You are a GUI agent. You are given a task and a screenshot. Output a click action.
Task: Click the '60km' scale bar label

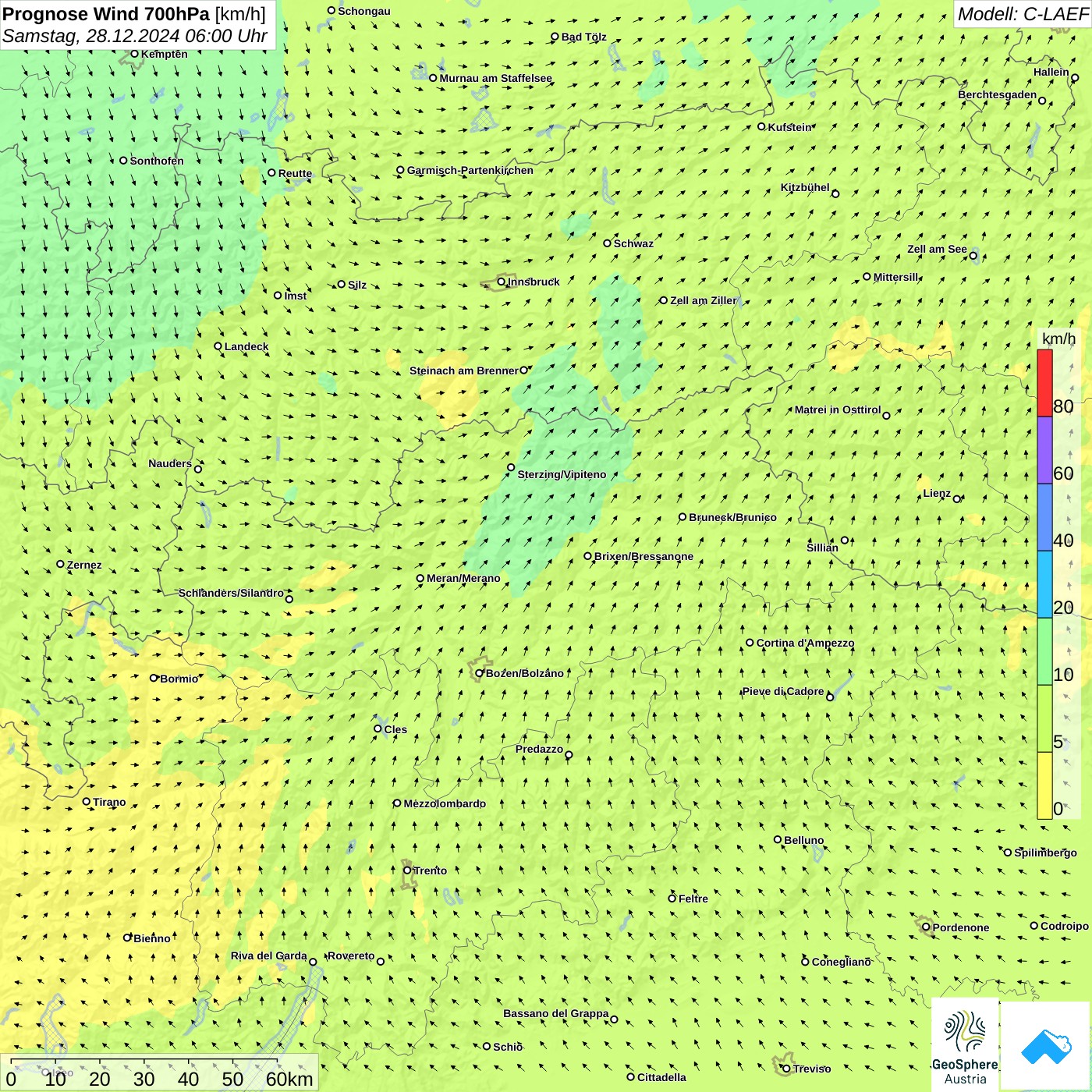click(x=289, y=1079)
